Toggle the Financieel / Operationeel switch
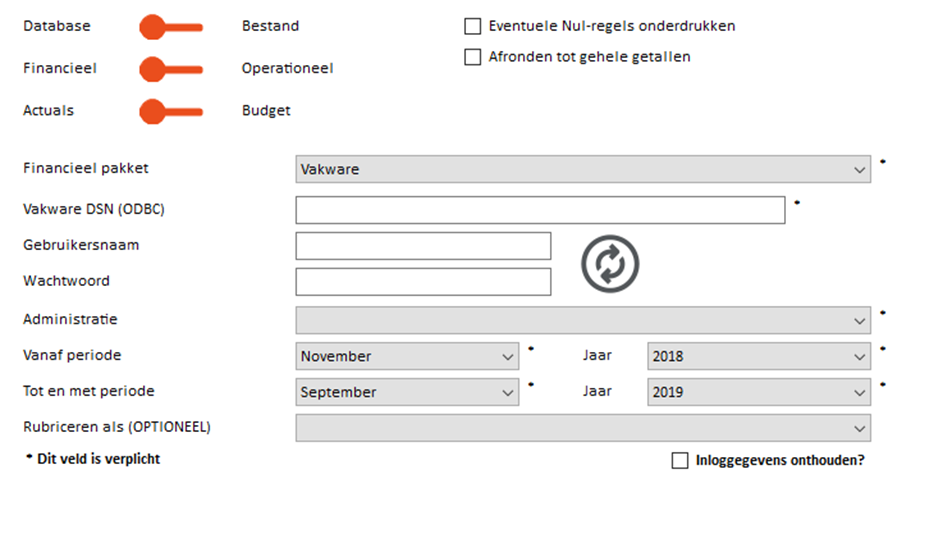Screen dimensions: 943x547 pyautogui.click(x=171, y=69)
